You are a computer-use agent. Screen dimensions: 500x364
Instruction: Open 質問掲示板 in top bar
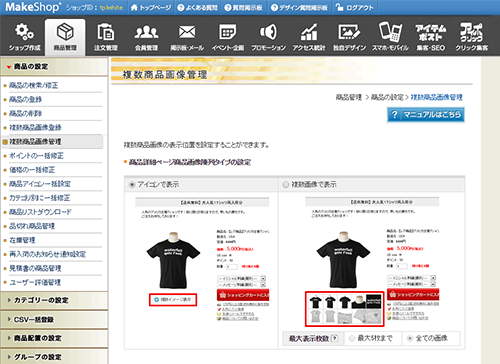point(243,7)
